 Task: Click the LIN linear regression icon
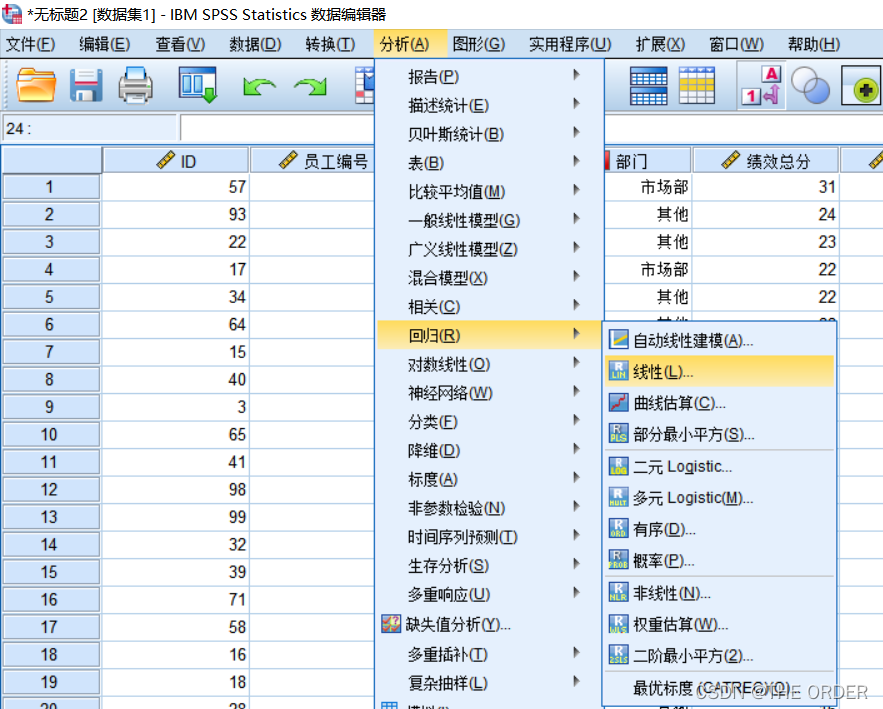(618, 371)
